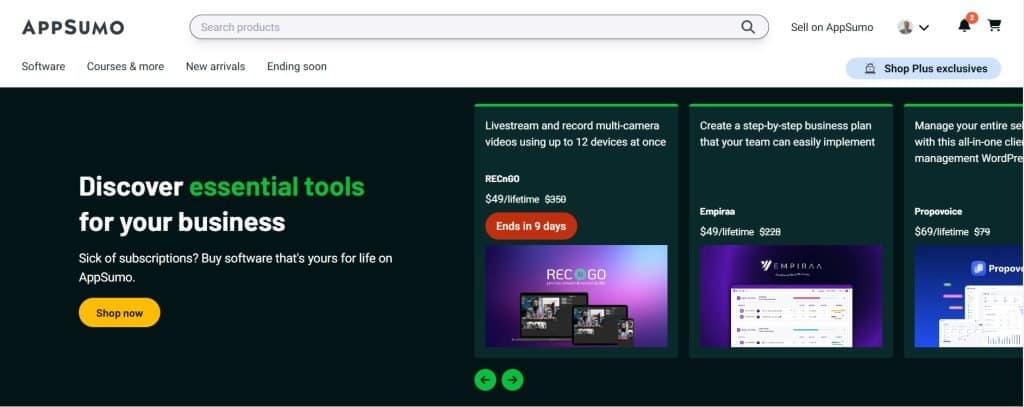This screenshot has height=407, width=1024.
Task: Click the Sell on AppSumo link
Action: (831, 27)
